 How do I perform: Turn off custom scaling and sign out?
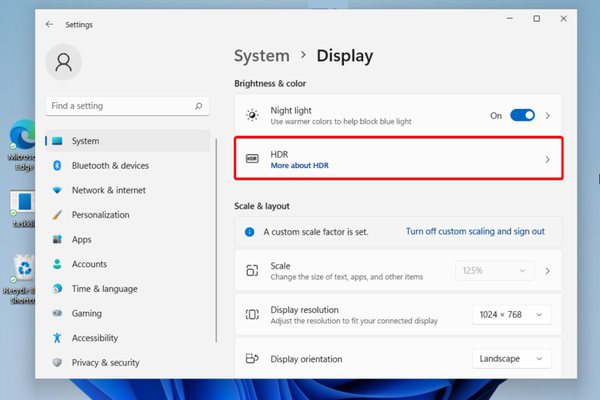[x=475, y=231]
